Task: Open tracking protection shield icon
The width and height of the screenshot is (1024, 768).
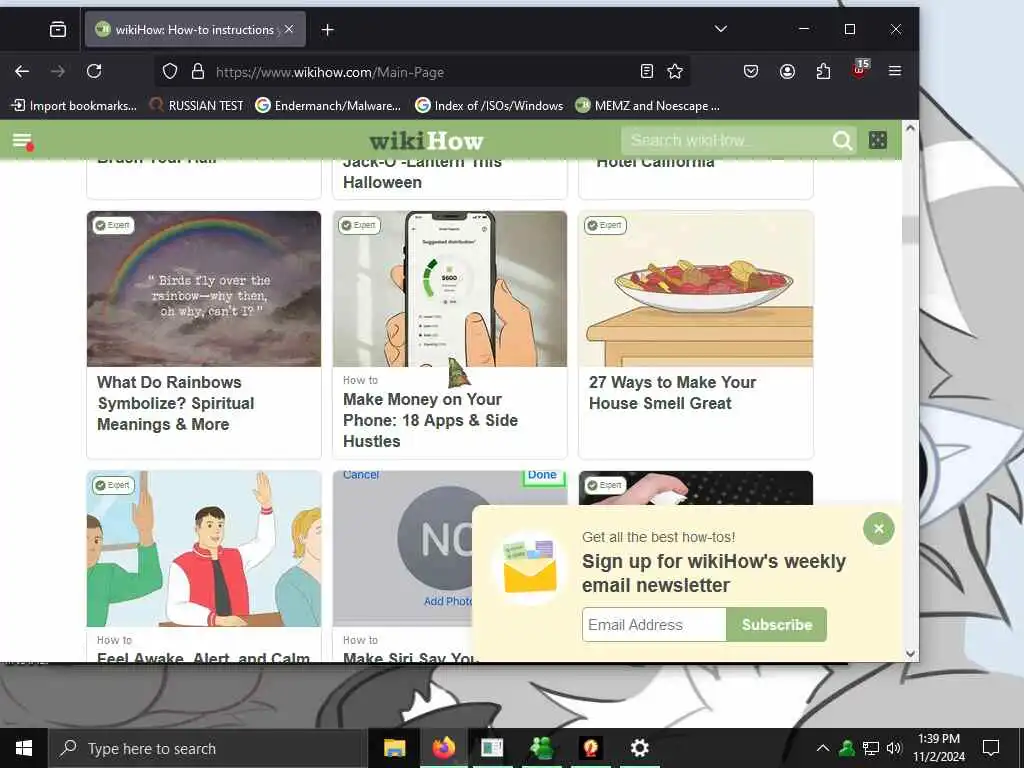Action: click(x=170, y=72)
